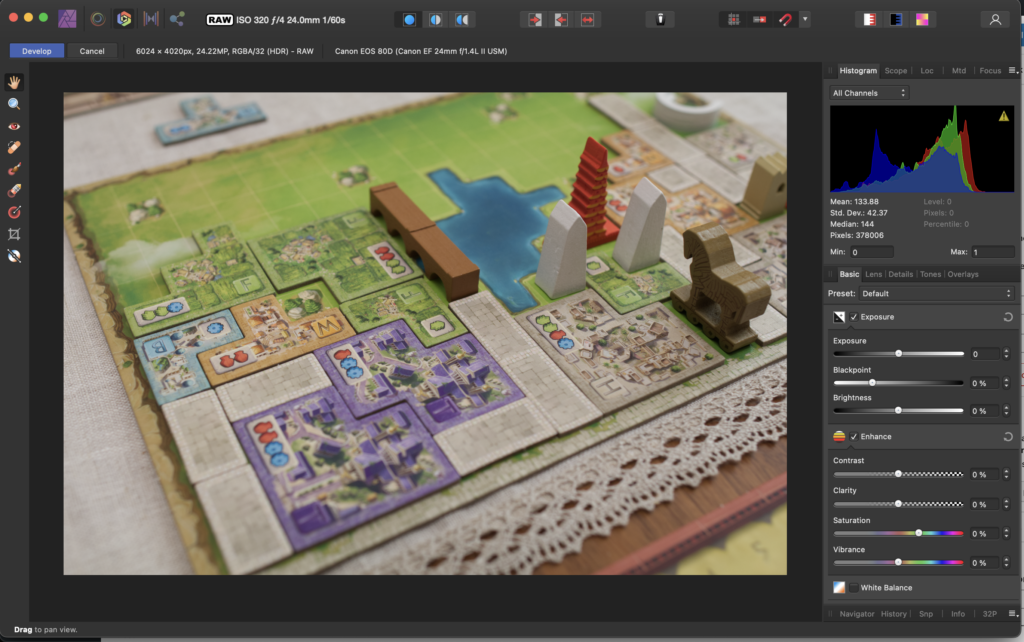Click the Saturation value stepper
This screenshot has width=1024, height=642.
1006,534
